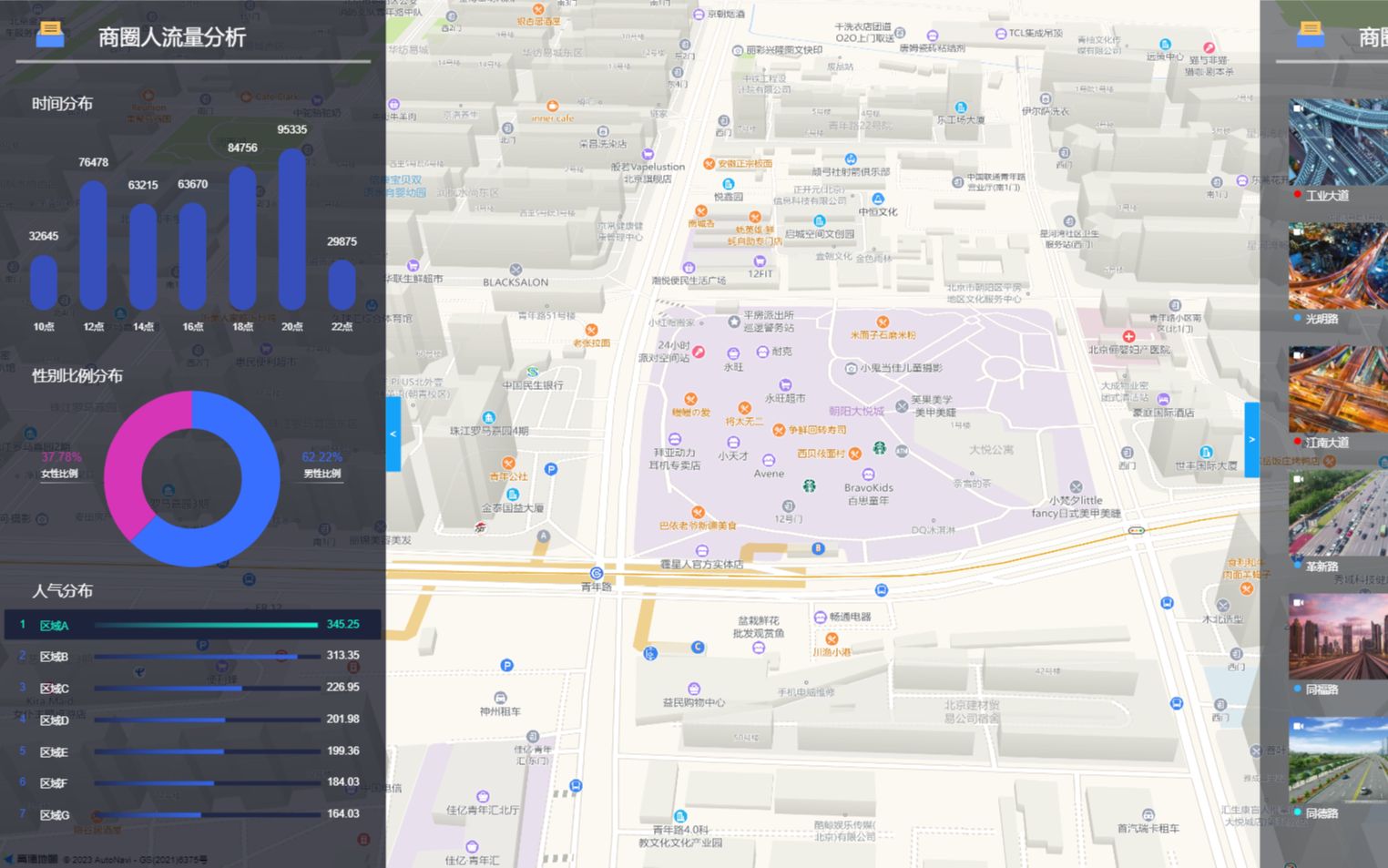Viewport: 1388px width, 868px height.
Task: Collapse the left analysis panel arrow
Action: pyautogui.click(x=393, y=434)
